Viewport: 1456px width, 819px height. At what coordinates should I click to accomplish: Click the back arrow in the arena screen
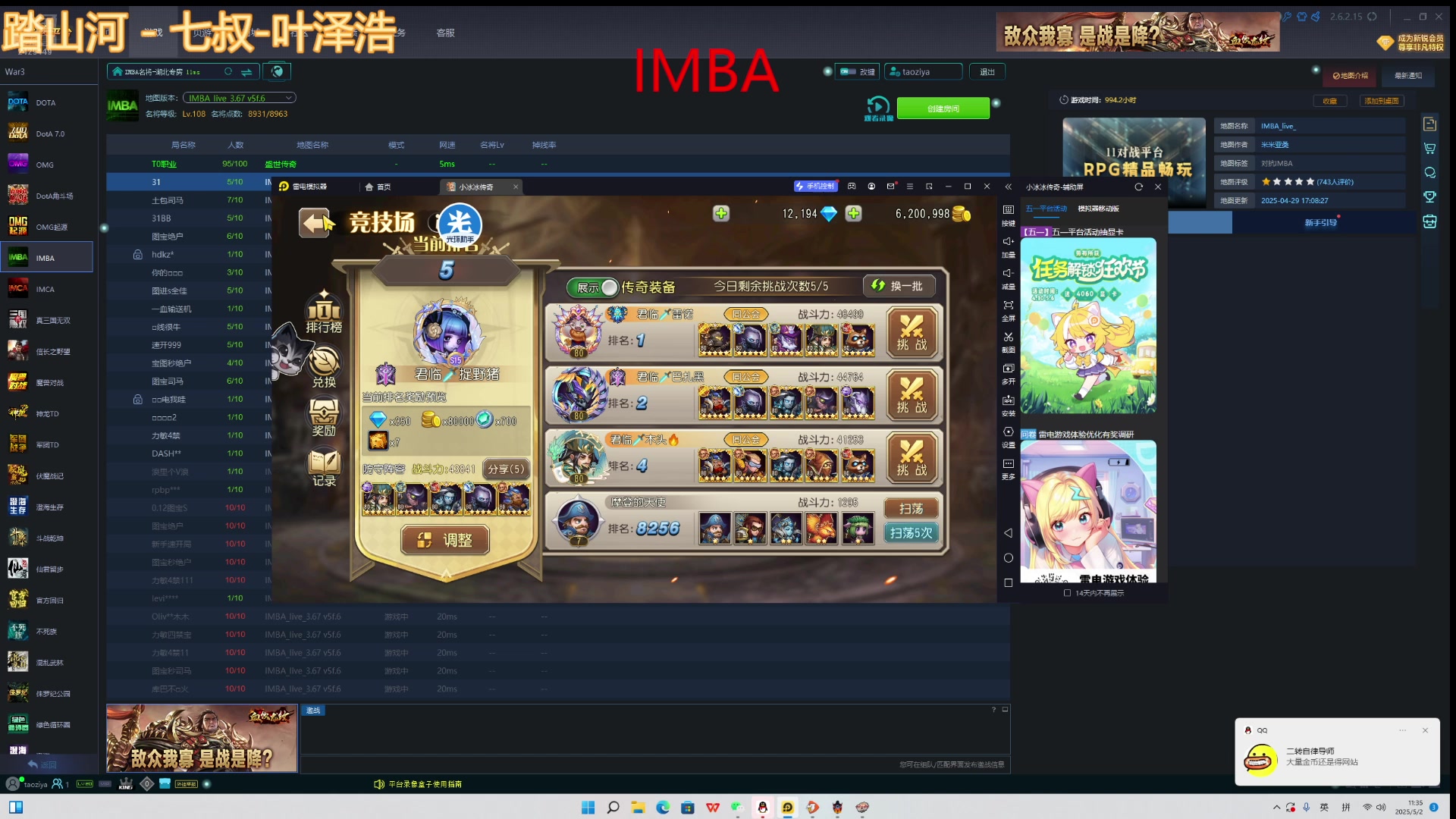coord(315,222)
